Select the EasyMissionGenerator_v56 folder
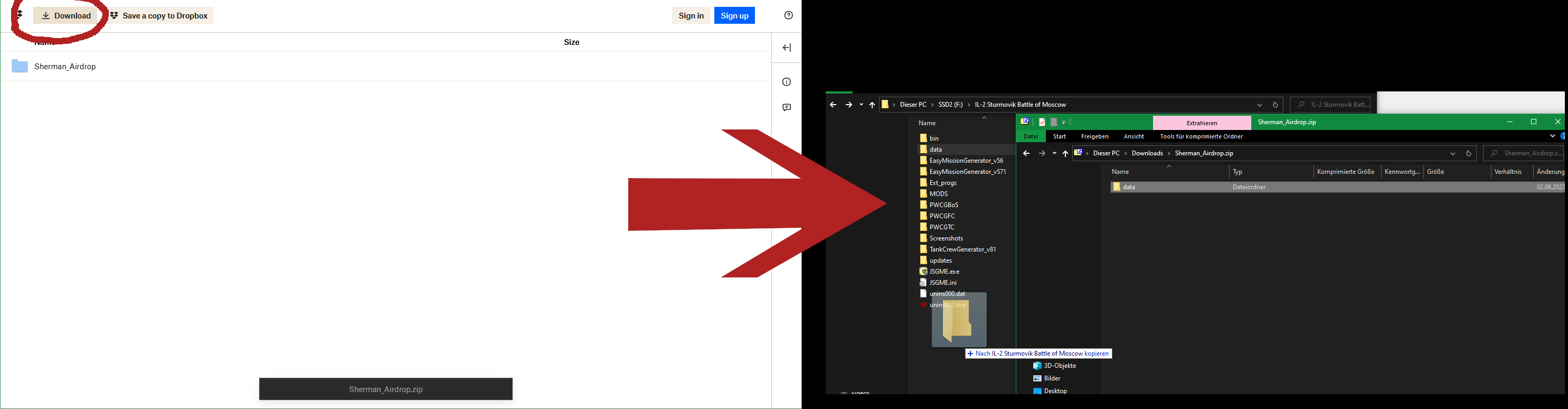This screenshot has width=1568, height=409. pos(966,160)
